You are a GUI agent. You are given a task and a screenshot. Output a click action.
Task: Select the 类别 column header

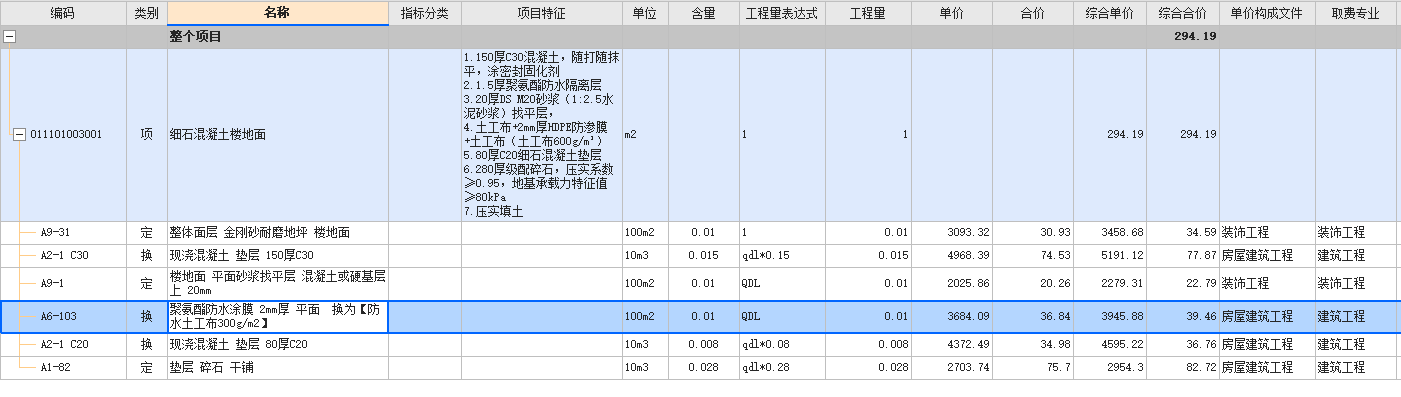coord(147,13)
